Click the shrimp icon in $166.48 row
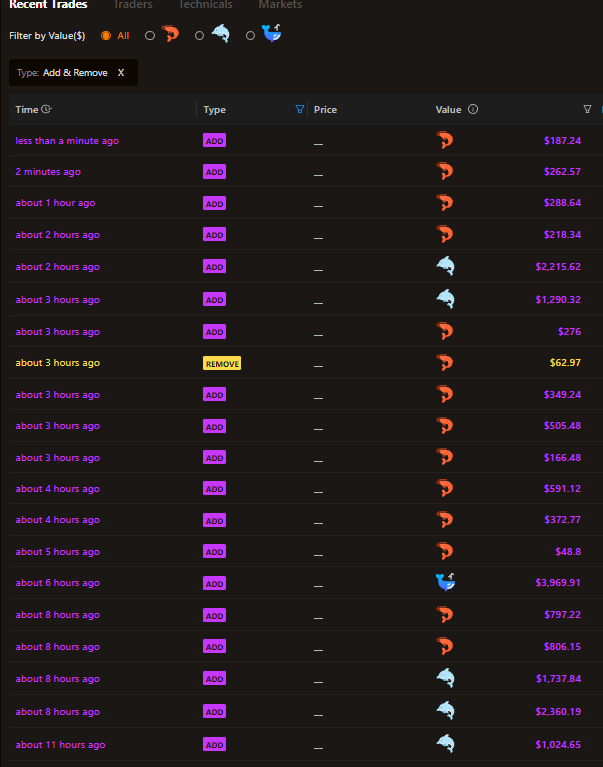The image size is (603, 767). [445, 457]
